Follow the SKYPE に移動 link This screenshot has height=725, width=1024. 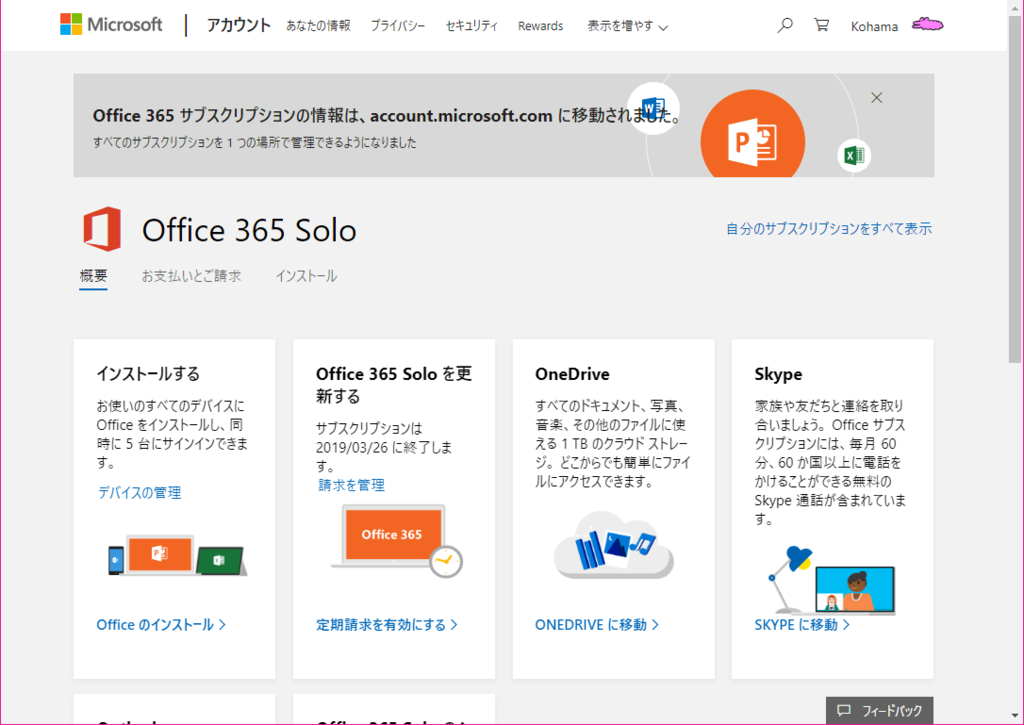(802, 625)
